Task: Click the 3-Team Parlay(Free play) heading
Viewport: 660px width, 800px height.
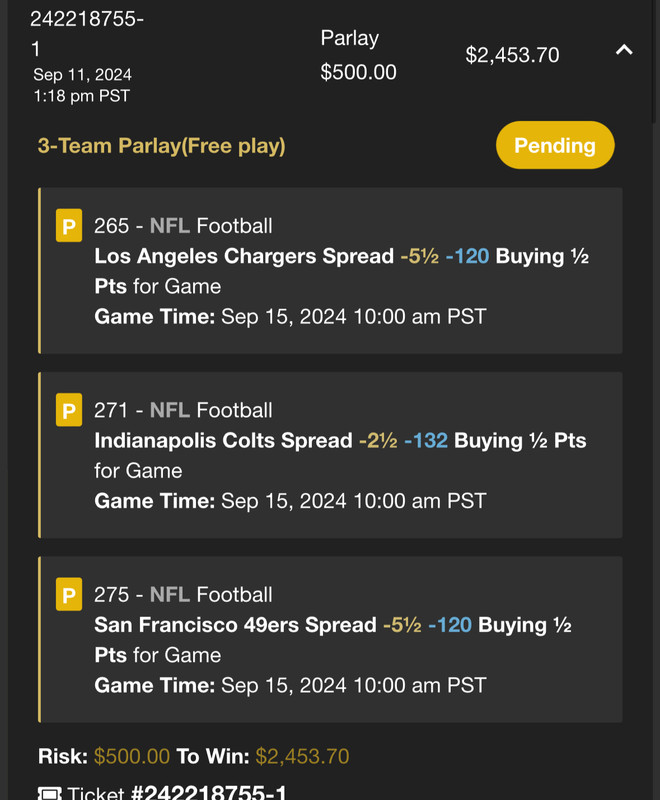Action: tap(161, 146)
